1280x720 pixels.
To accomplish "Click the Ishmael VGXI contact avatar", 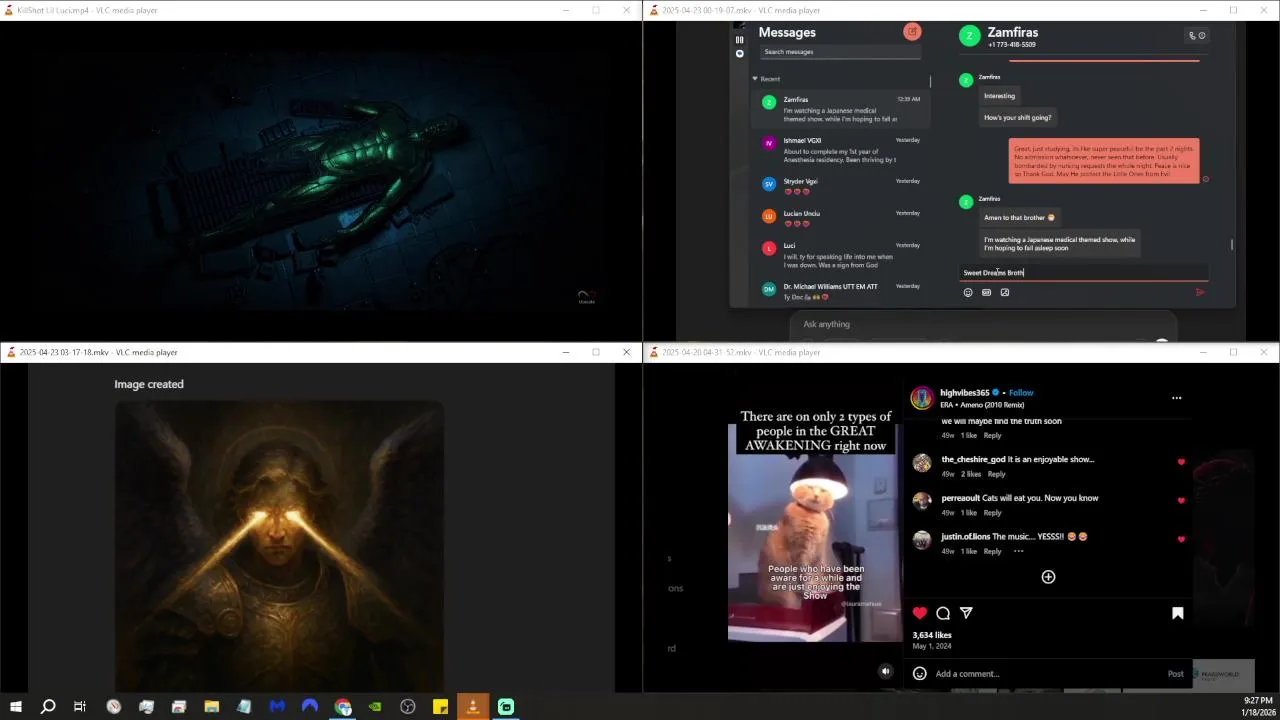I will 768,143.
